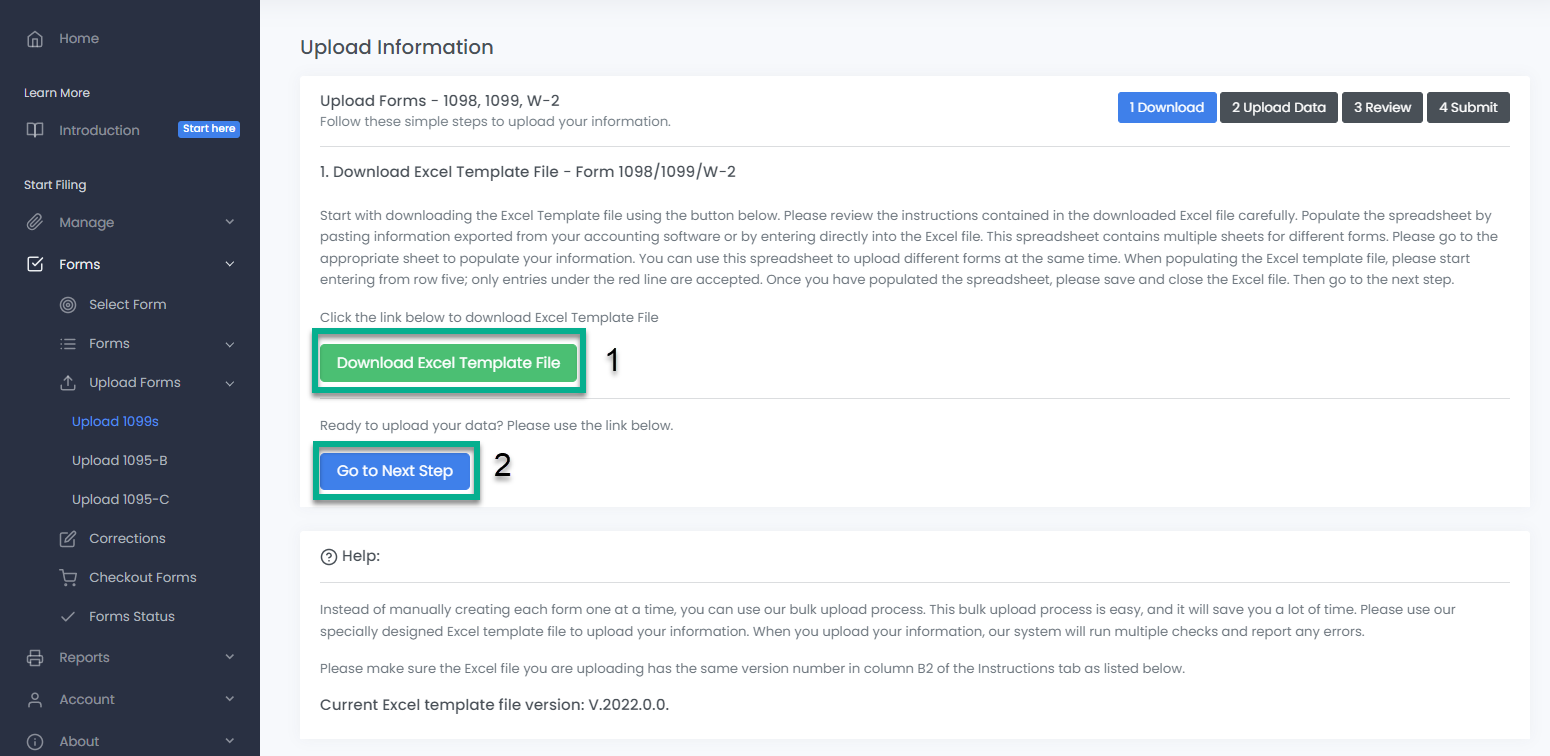The image size is (1550, 756).
Task: Click the Forms Status checkmark icon
Action: click(68, 617)
